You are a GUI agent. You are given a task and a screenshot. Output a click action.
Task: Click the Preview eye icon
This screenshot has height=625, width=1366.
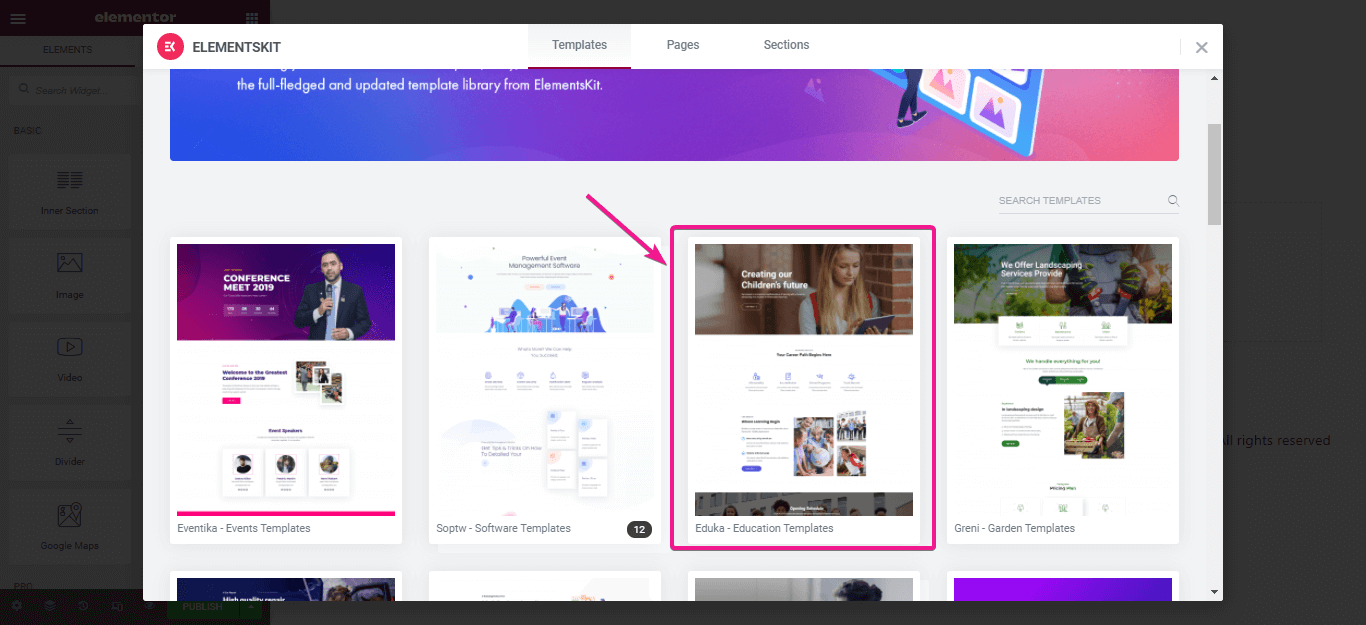pos(150,606)
